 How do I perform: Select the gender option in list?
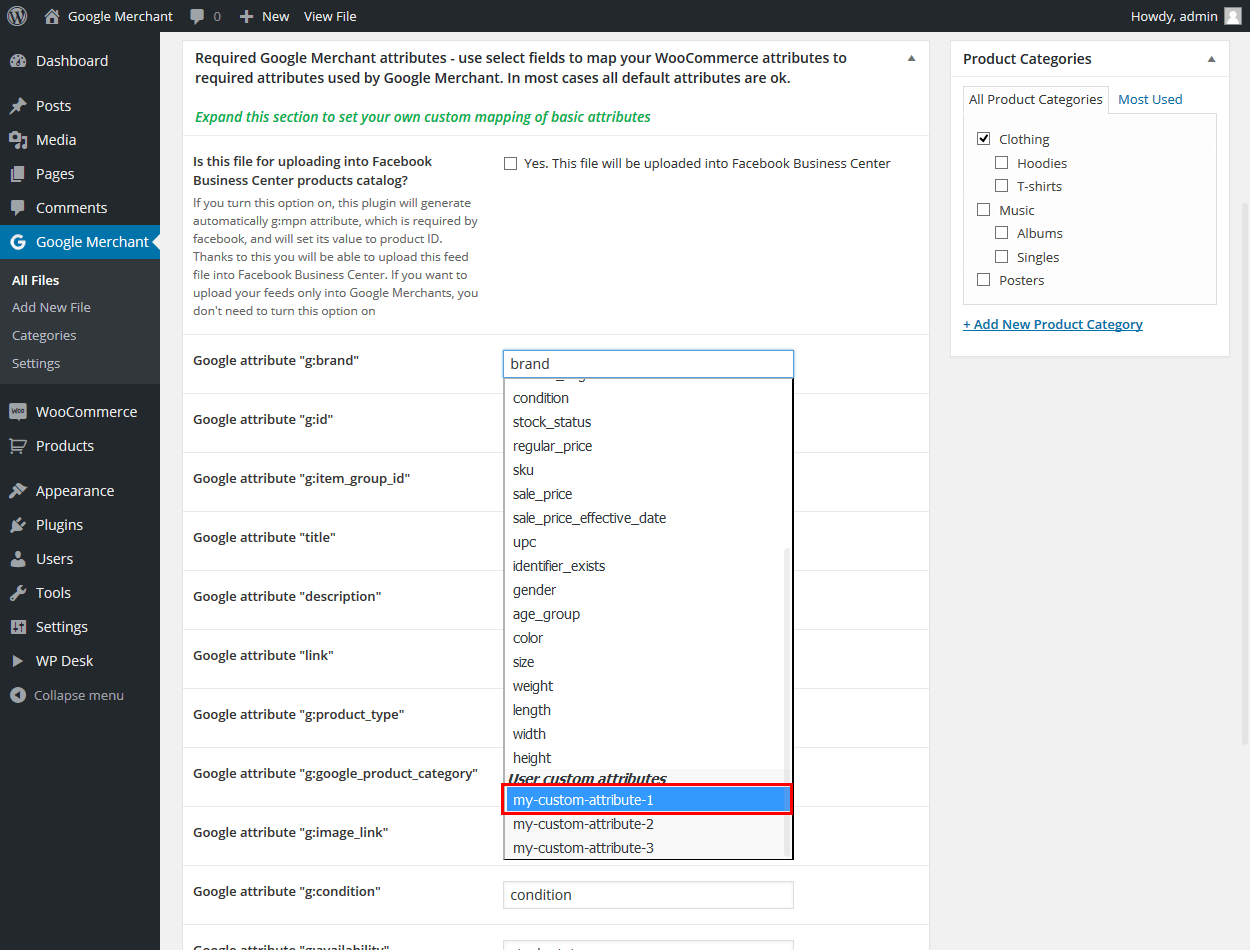648,590
